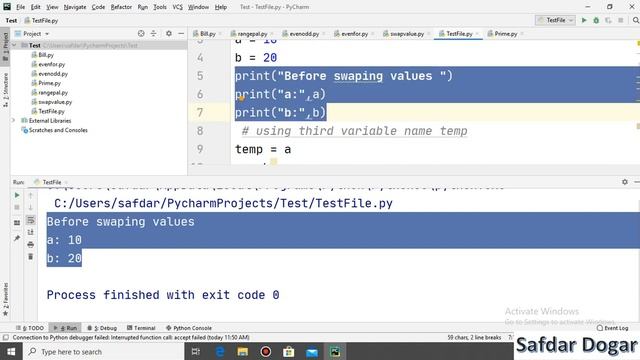Rerun TestFile in Run panel
The image size is (640, 360).
coord(17,196)
